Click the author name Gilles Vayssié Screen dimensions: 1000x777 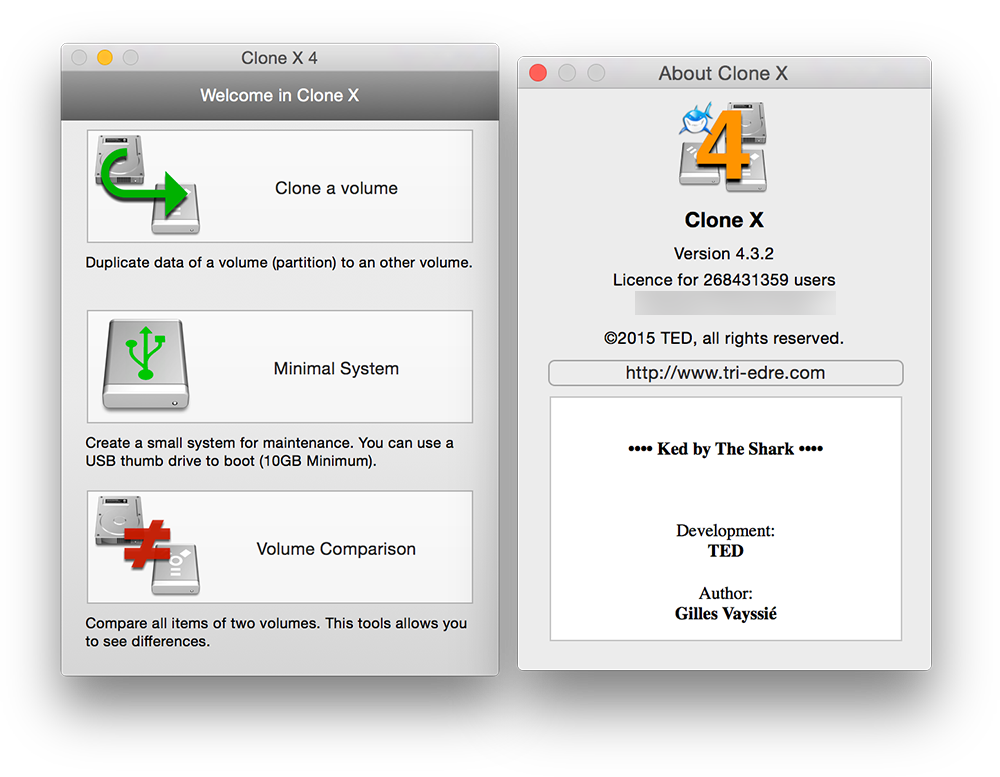point(726,614)
